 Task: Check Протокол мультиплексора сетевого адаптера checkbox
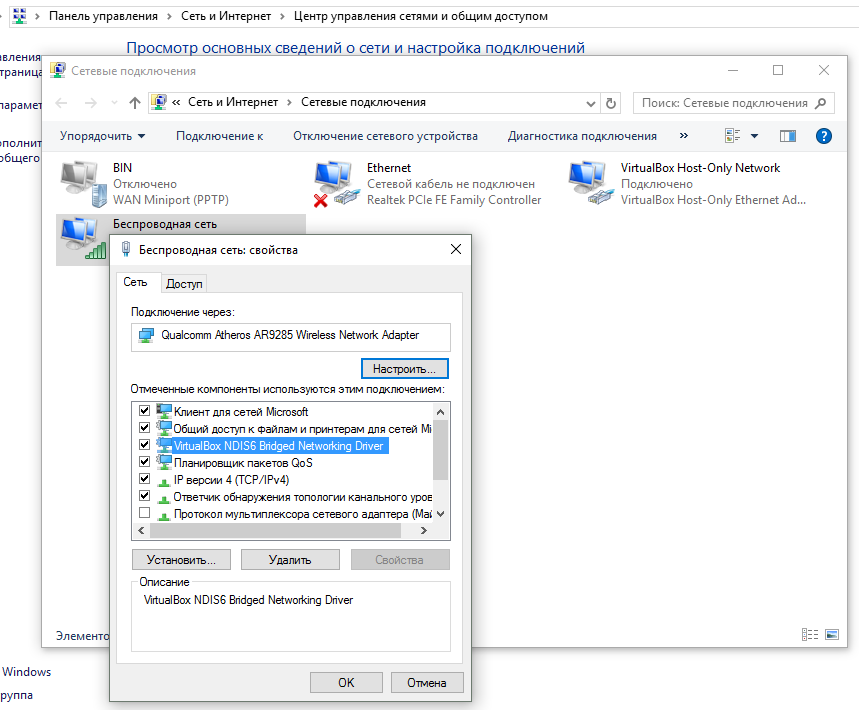tap(145, 513)
